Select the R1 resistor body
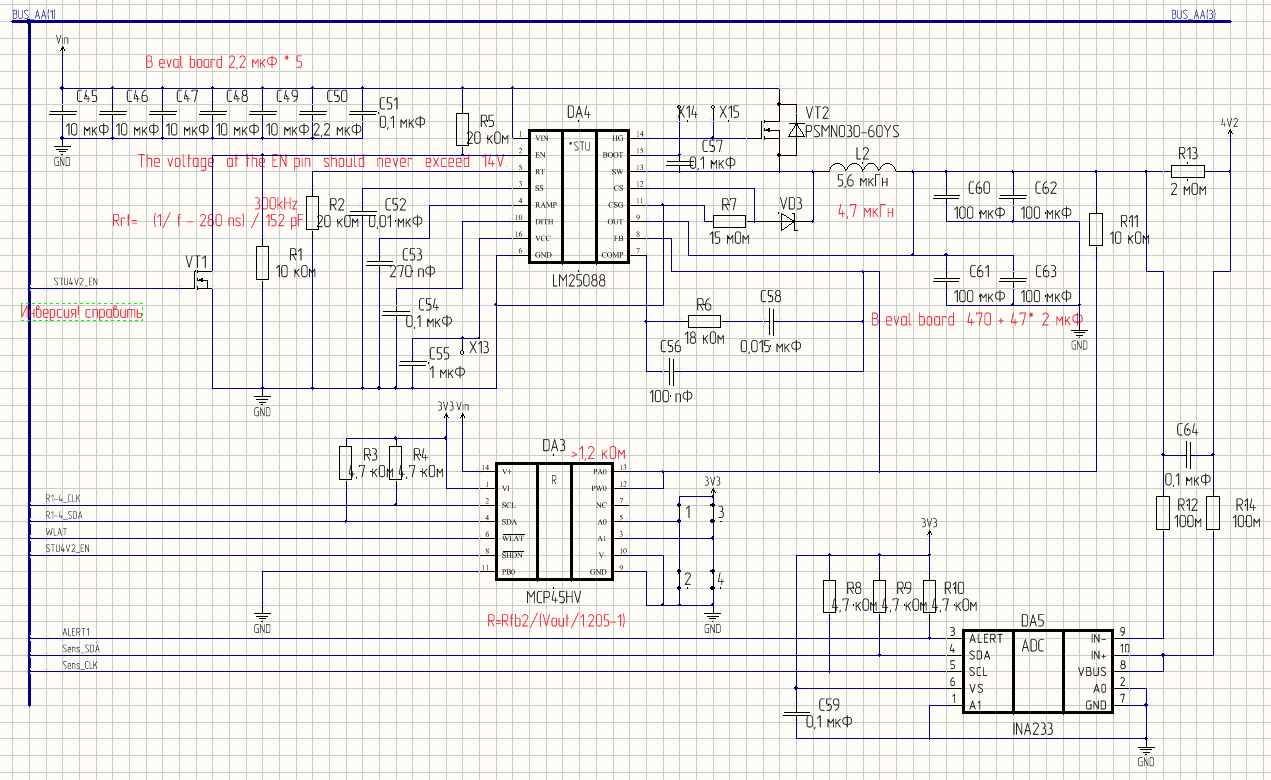1271x780 pixels. tap(262, 262)
